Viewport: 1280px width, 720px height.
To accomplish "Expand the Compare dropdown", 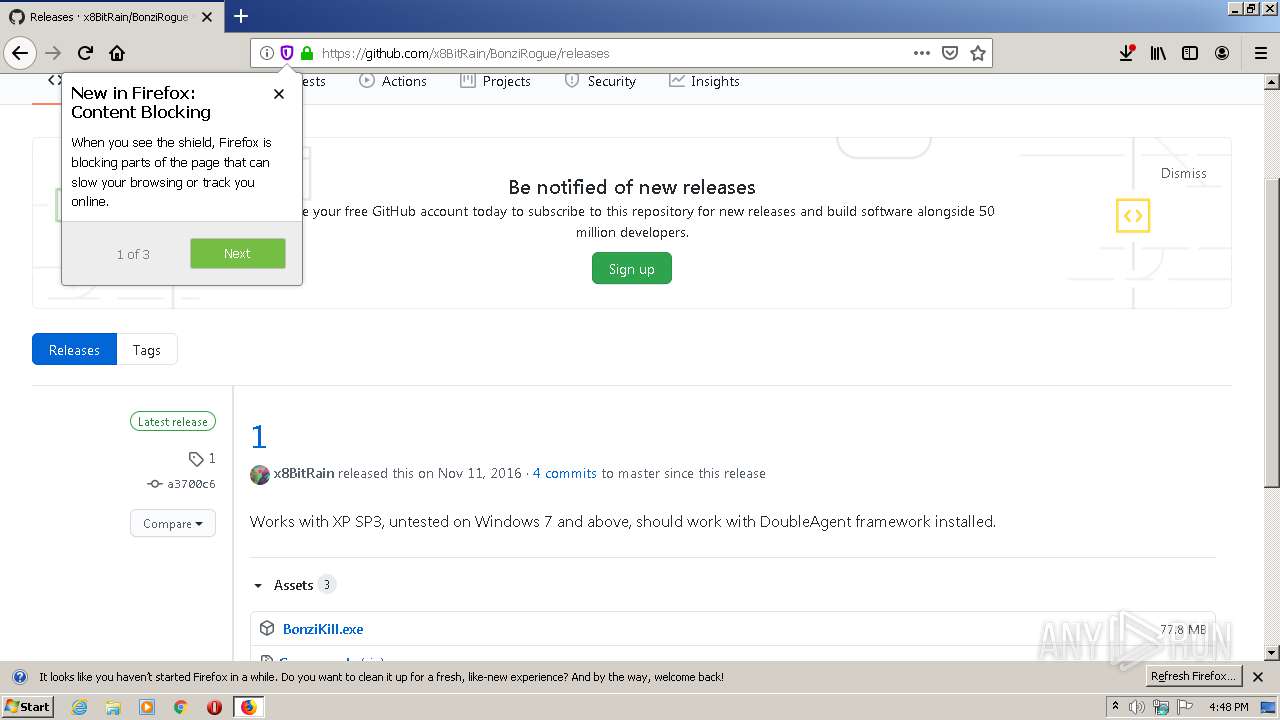I will pyautogui.click(x=173, y=524).
